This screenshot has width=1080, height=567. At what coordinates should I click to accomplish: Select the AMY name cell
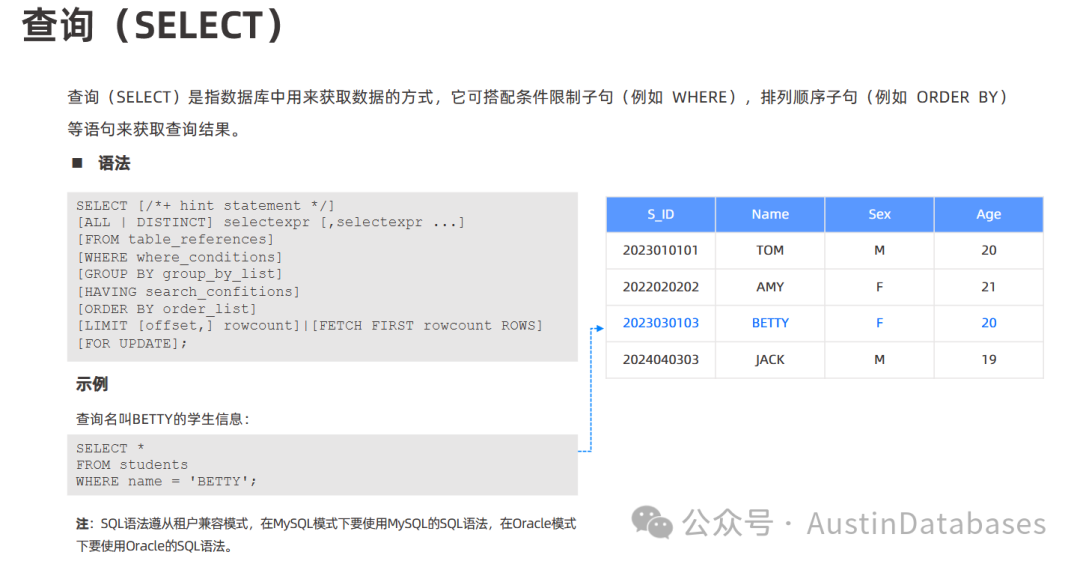[x=770, y=287]
